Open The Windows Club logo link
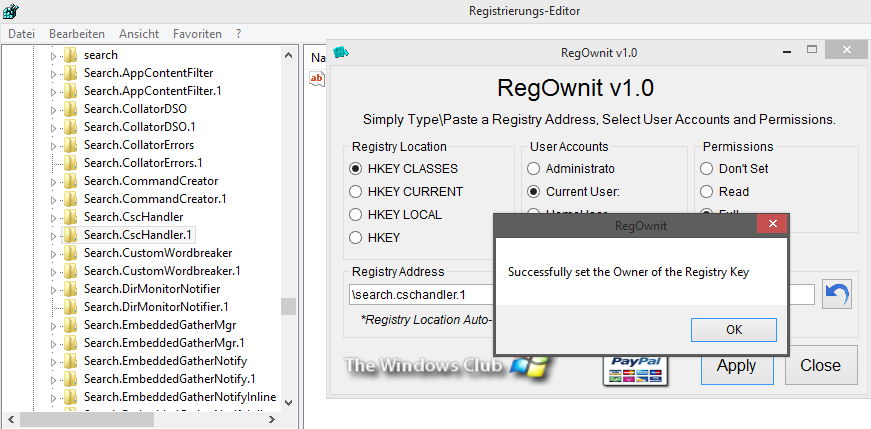Image resolution: width=871 pixels, height=429 pixels. point(447,366)
